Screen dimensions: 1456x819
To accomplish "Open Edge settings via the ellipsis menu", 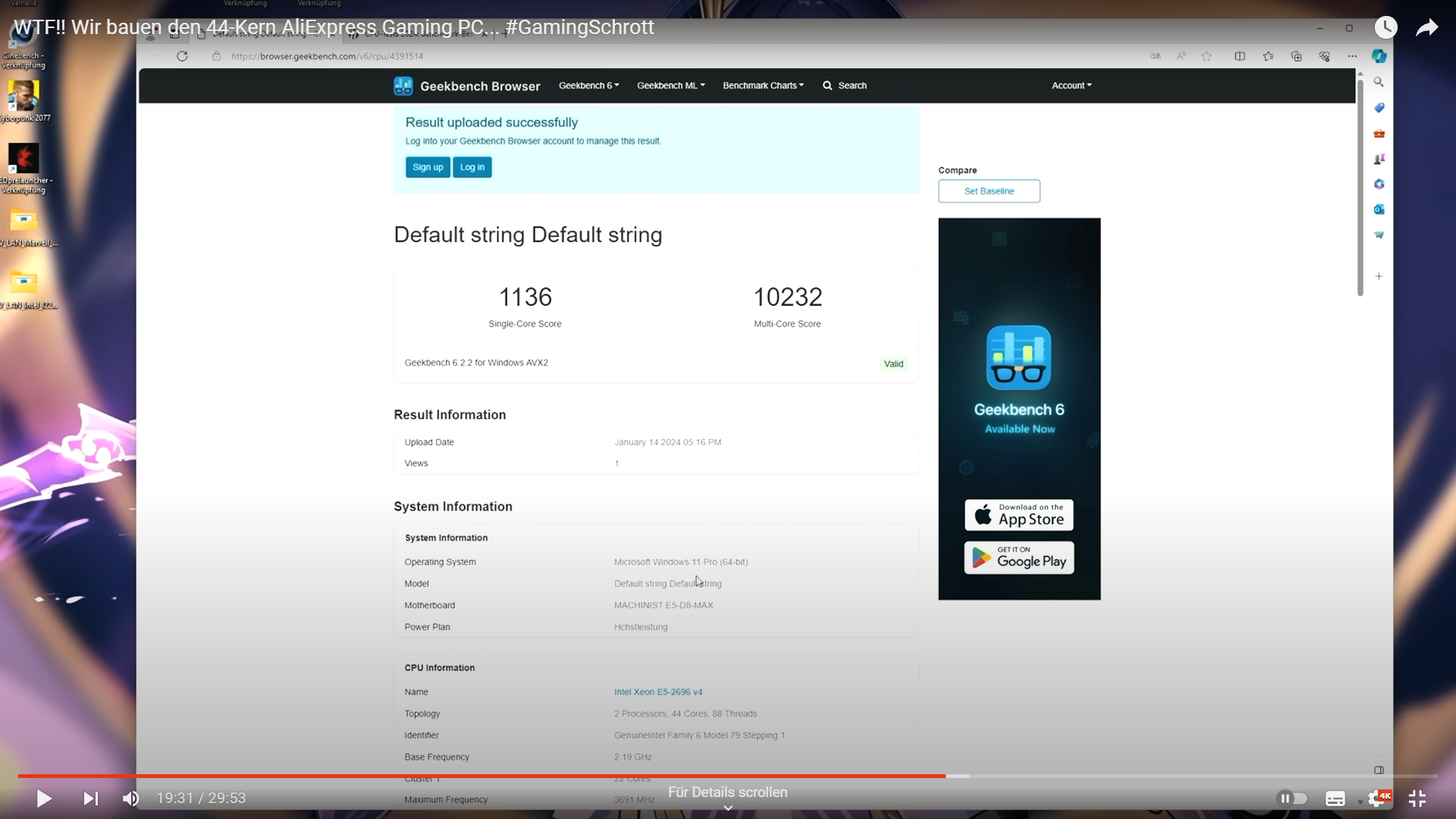I will tap(1353, 56).
